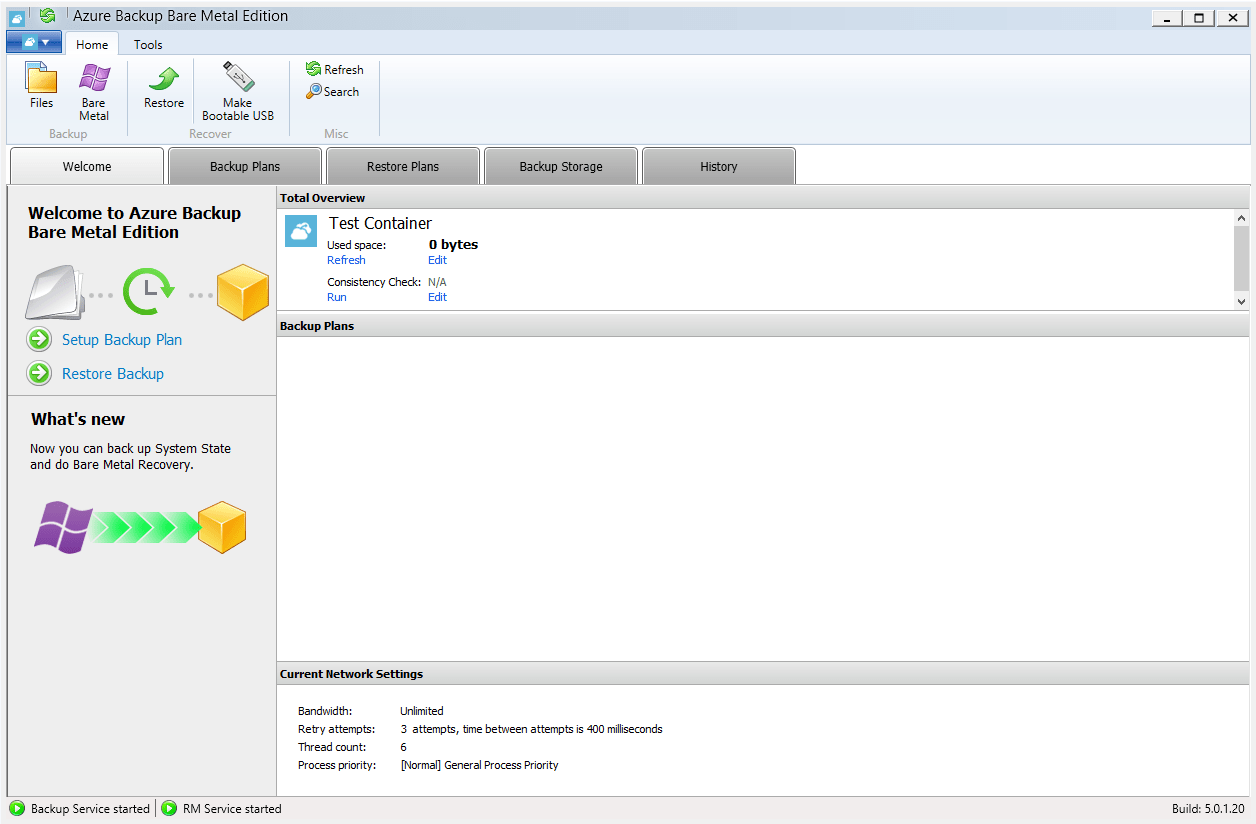Click Unlimited next to Bandwidth

pyautogui.click(x=421, y=711)
